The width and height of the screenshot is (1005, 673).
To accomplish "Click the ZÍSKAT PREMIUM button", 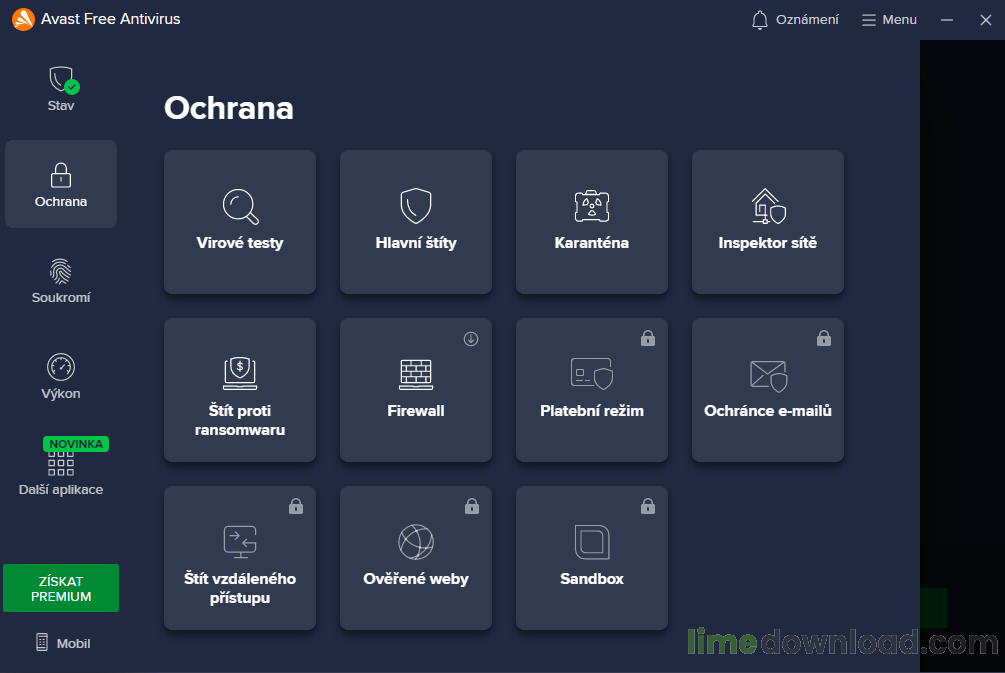I will click(x=60, y=588).
